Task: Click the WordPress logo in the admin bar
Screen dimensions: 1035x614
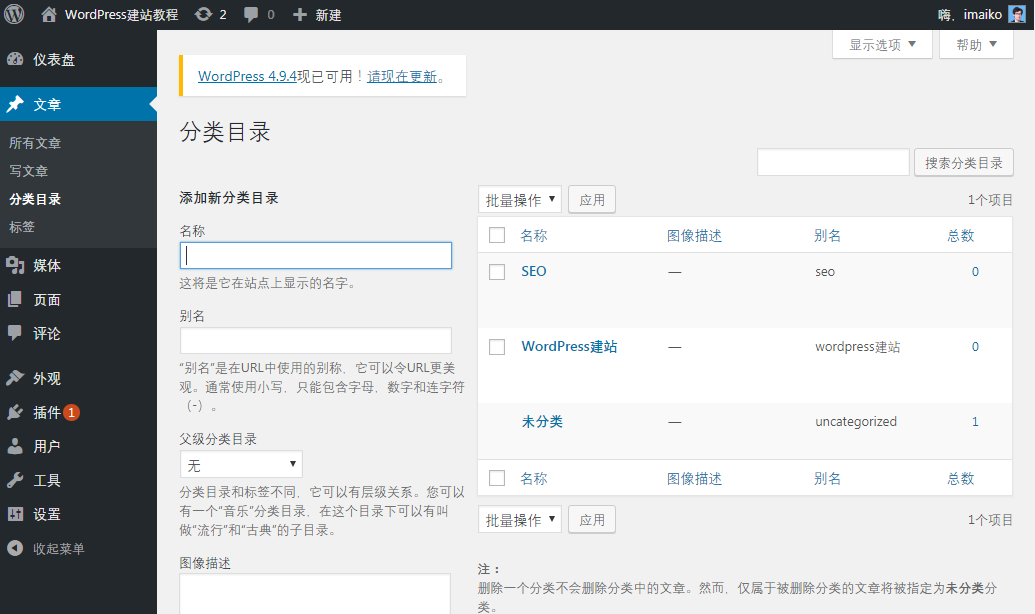Action: coord(13,14)
